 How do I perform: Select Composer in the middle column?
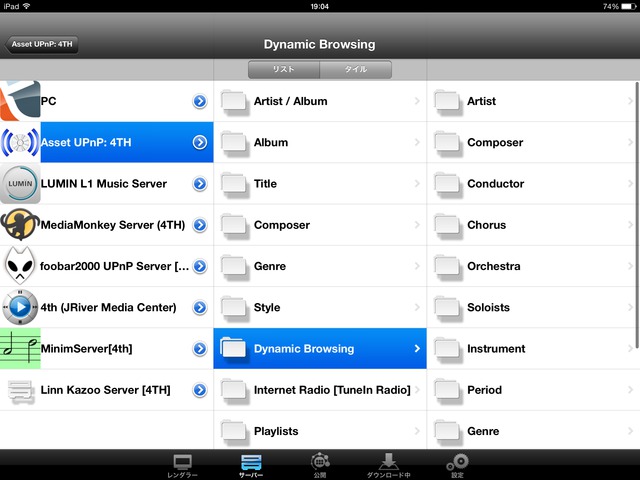tap(282, 225)
